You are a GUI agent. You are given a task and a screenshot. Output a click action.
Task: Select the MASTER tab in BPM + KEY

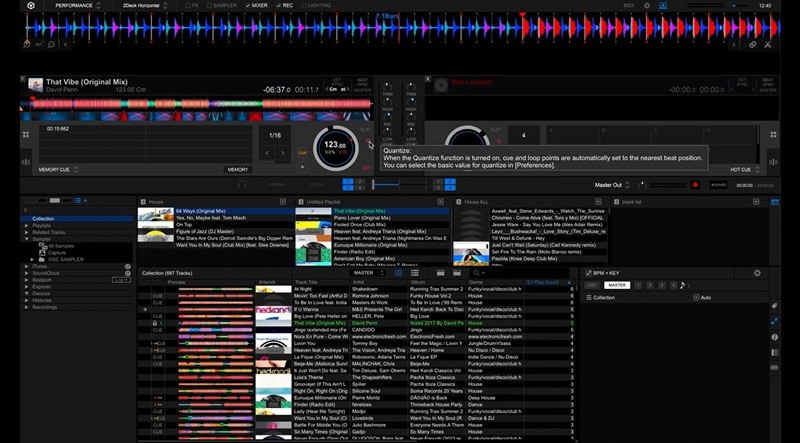pyautogui.click(x=617, y=285)
